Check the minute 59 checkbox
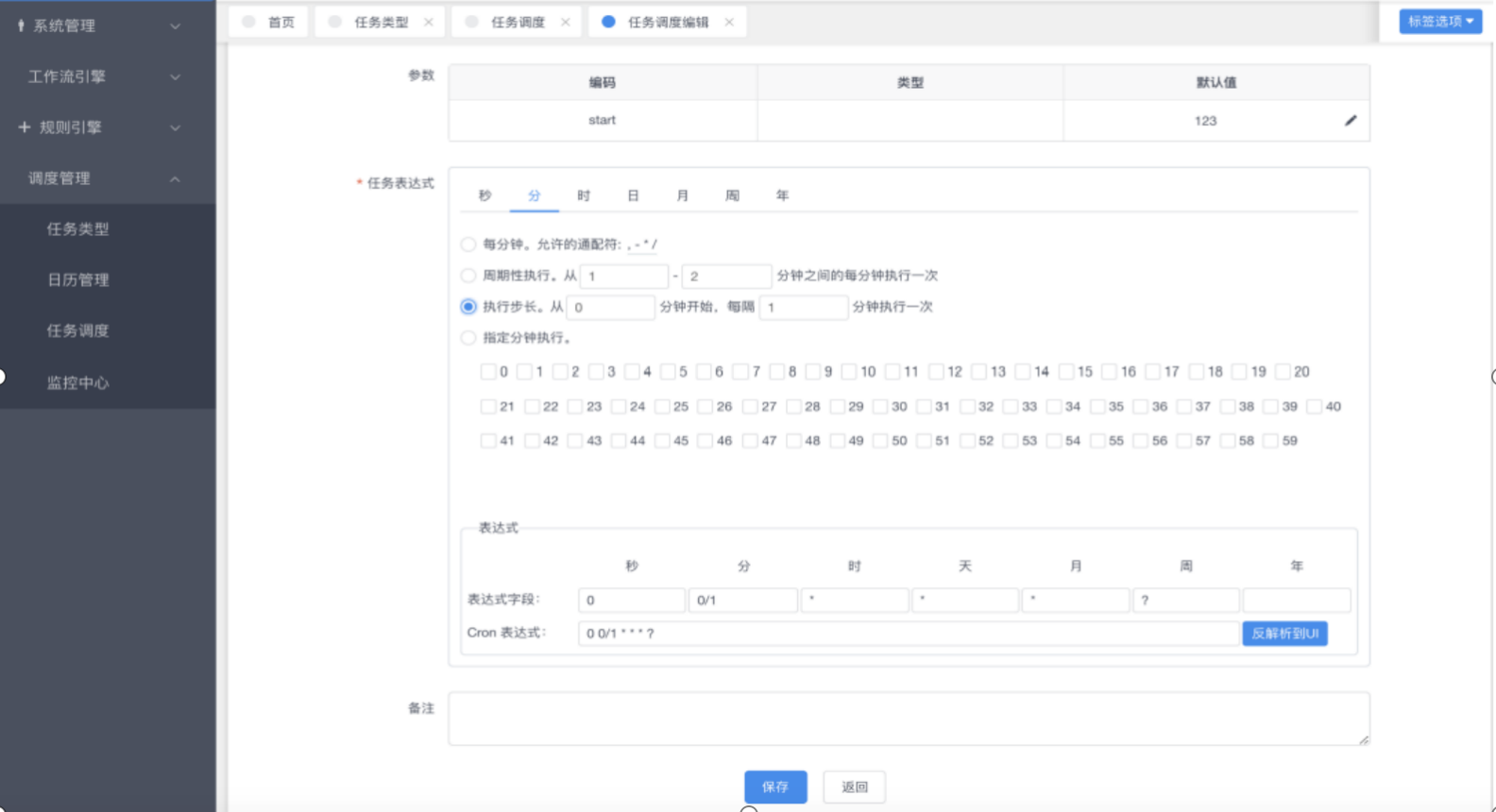Image resolution: width=1496 pixels, height=812 pixels. [x=1271, y=441]
